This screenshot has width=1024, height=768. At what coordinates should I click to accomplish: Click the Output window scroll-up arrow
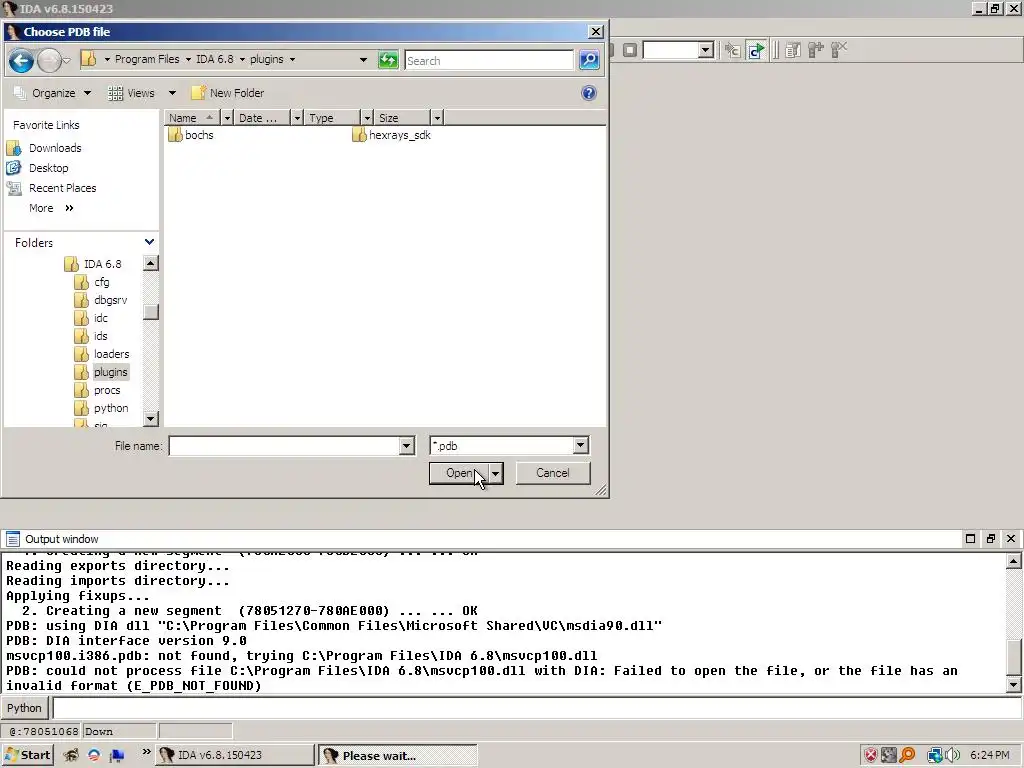(1014, 560)
